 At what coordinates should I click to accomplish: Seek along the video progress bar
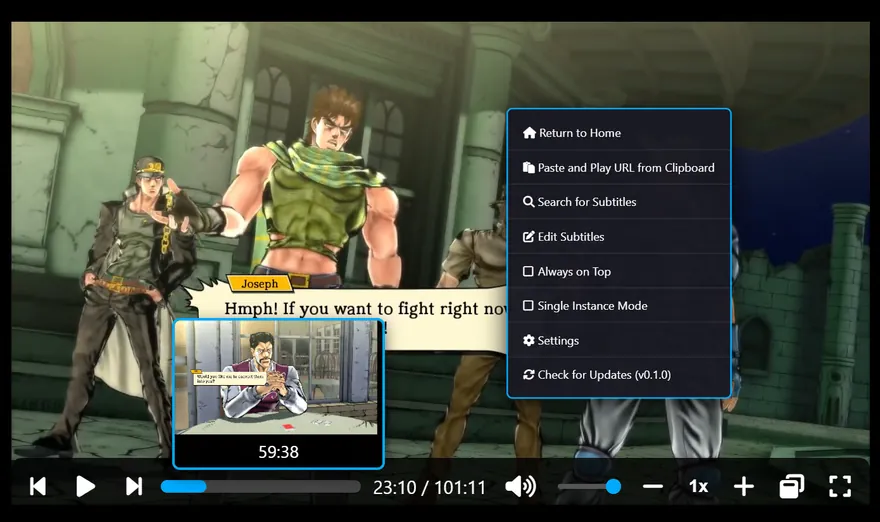[x=260, y=487]
